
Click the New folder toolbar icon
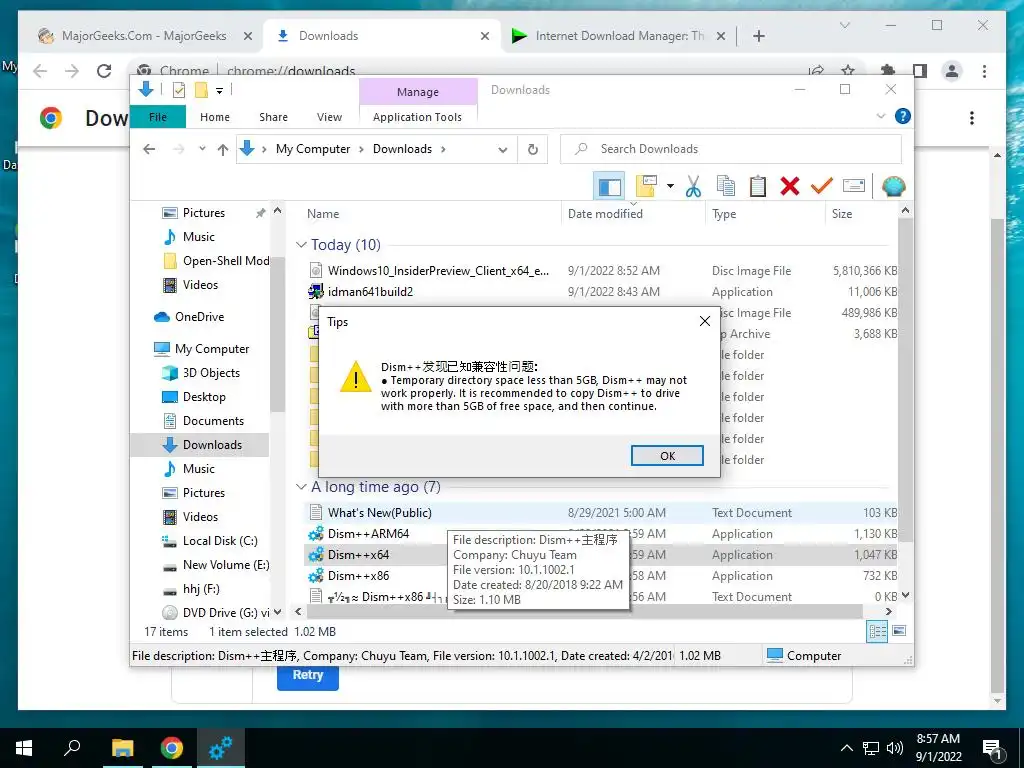646,186
